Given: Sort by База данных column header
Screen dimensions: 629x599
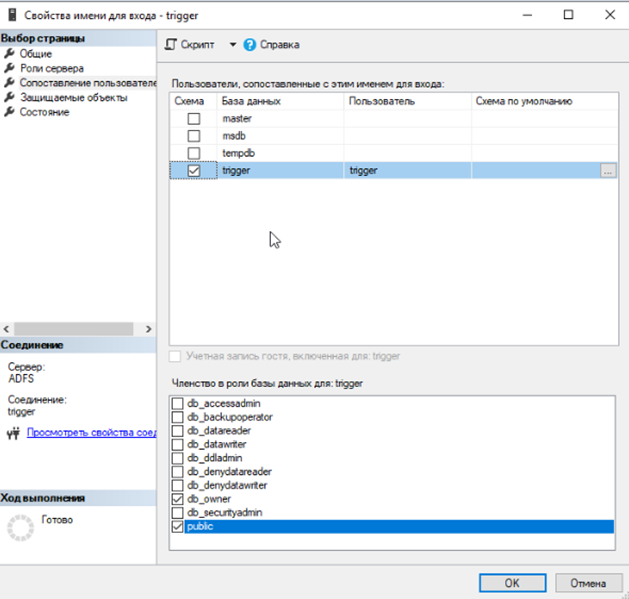Looking at the screenshot, I should (280, 102).
